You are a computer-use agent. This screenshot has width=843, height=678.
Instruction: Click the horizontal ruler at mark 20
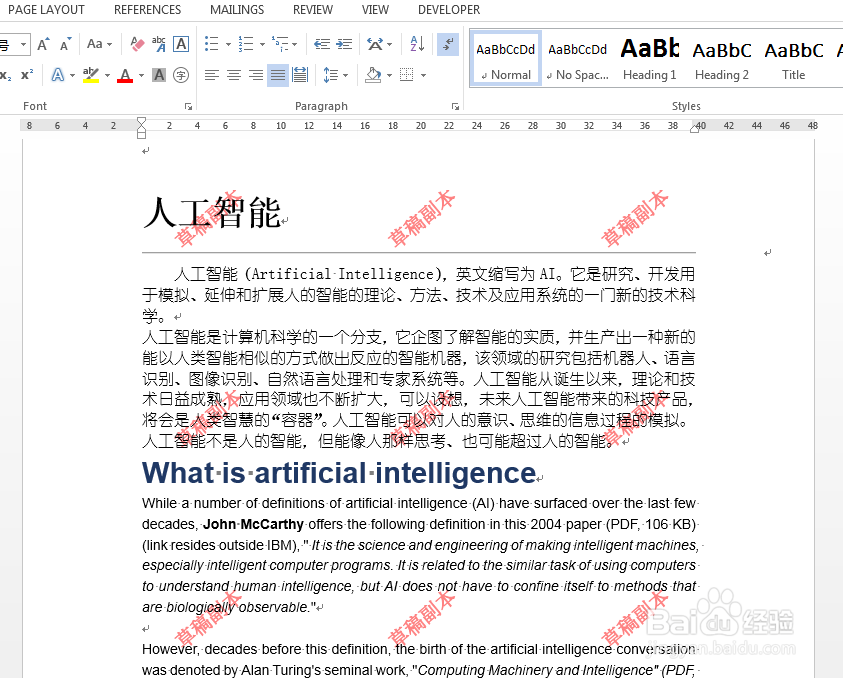point(421,126)
